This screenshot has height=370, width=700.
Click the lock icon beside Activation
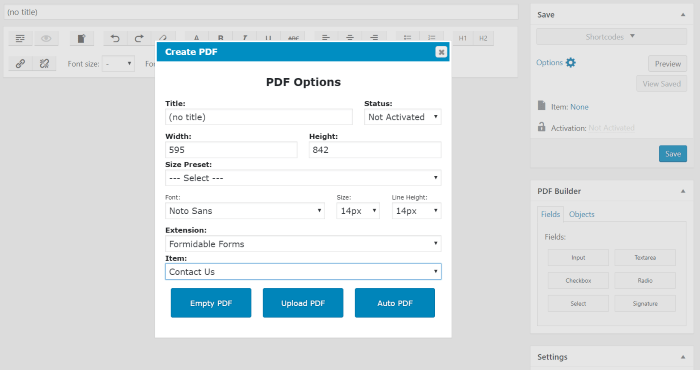tap(542, 127)
